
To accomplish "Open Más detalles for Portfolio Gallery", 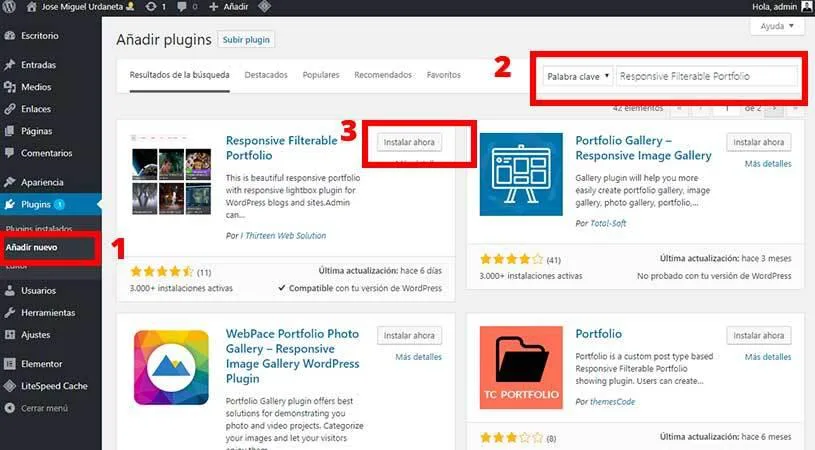I will coord(768,164).
